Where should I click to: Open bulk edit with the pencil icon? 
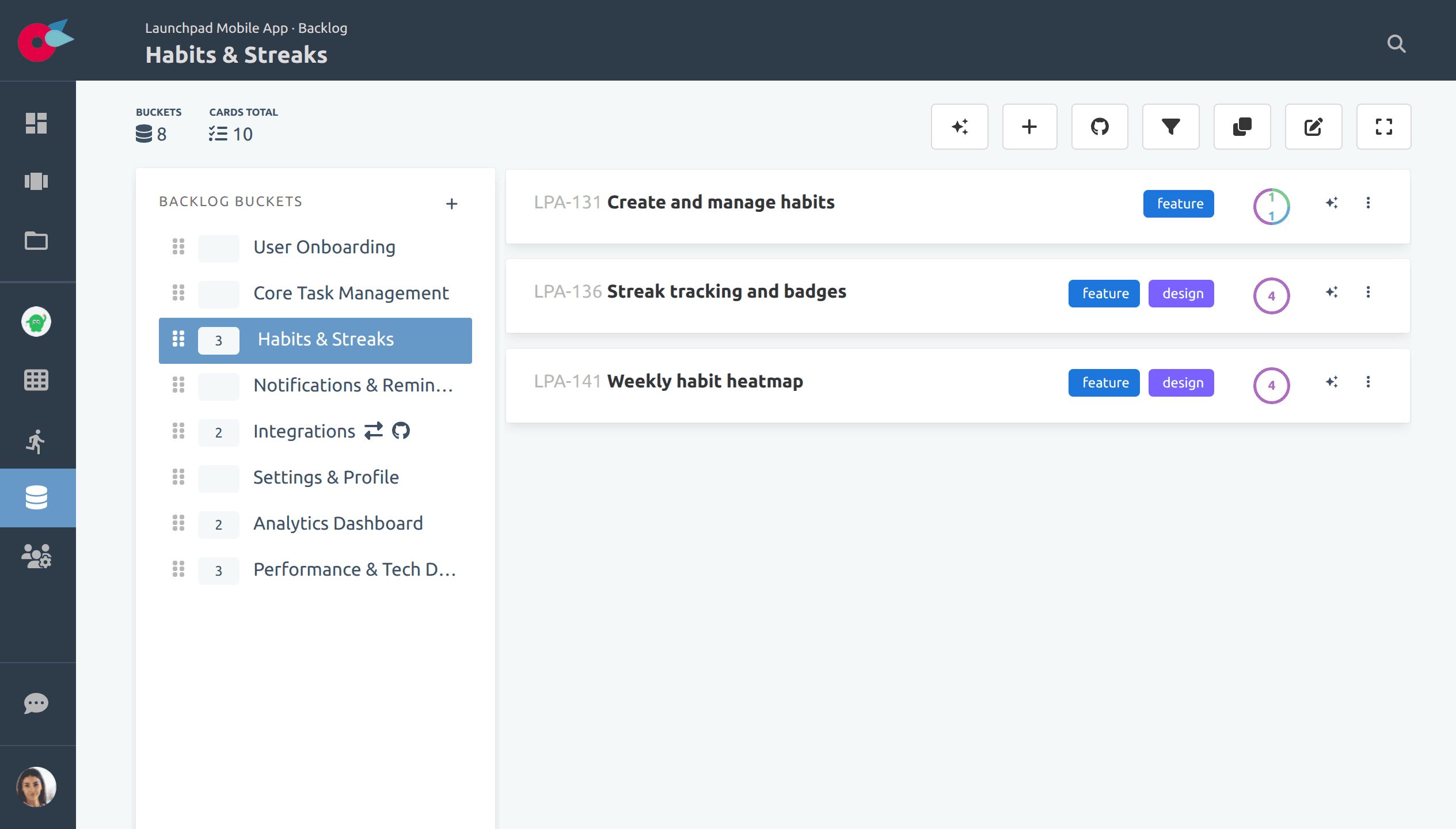[x=1313, y=127]
